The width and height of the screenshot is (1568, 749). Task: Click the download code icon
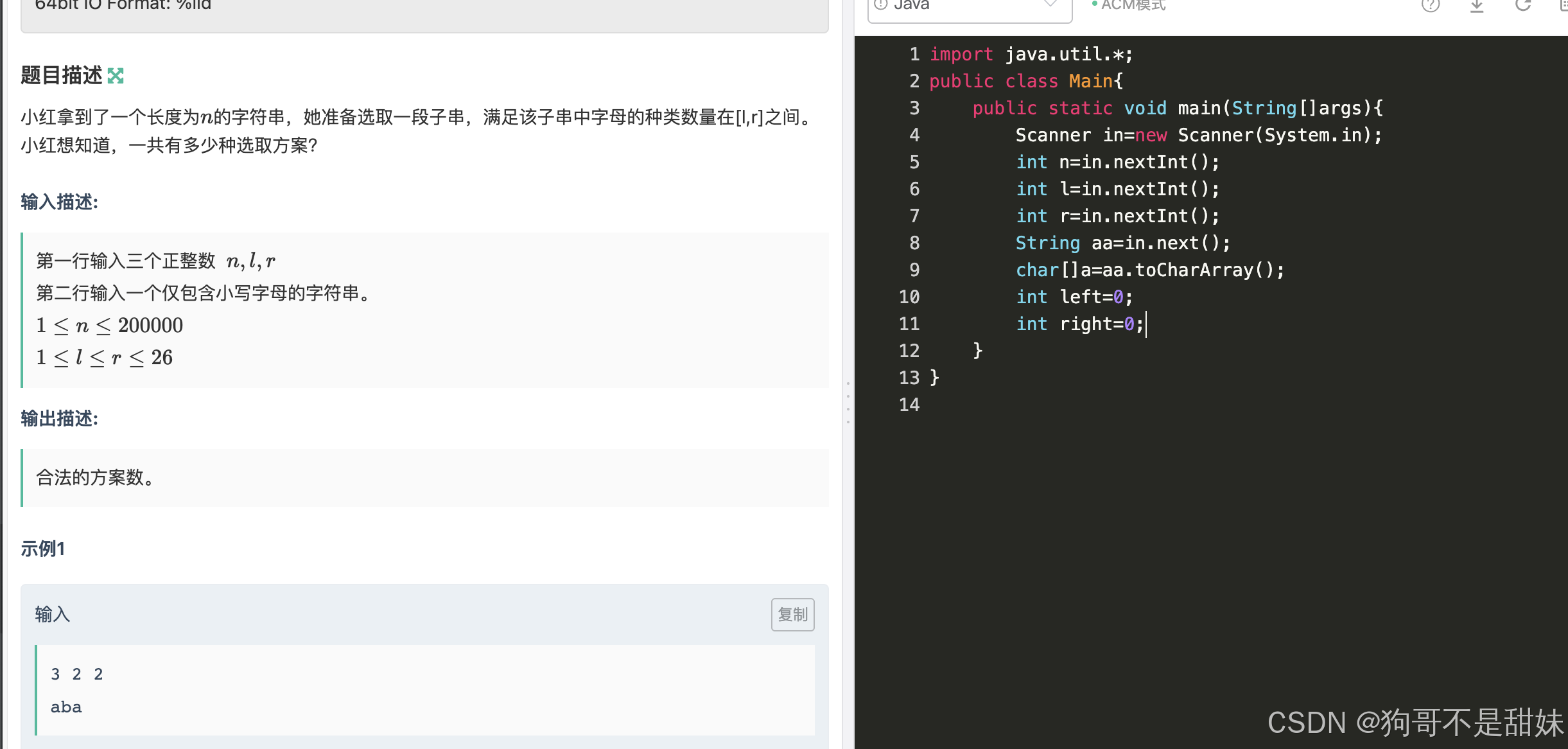[x=1477, y=5]
